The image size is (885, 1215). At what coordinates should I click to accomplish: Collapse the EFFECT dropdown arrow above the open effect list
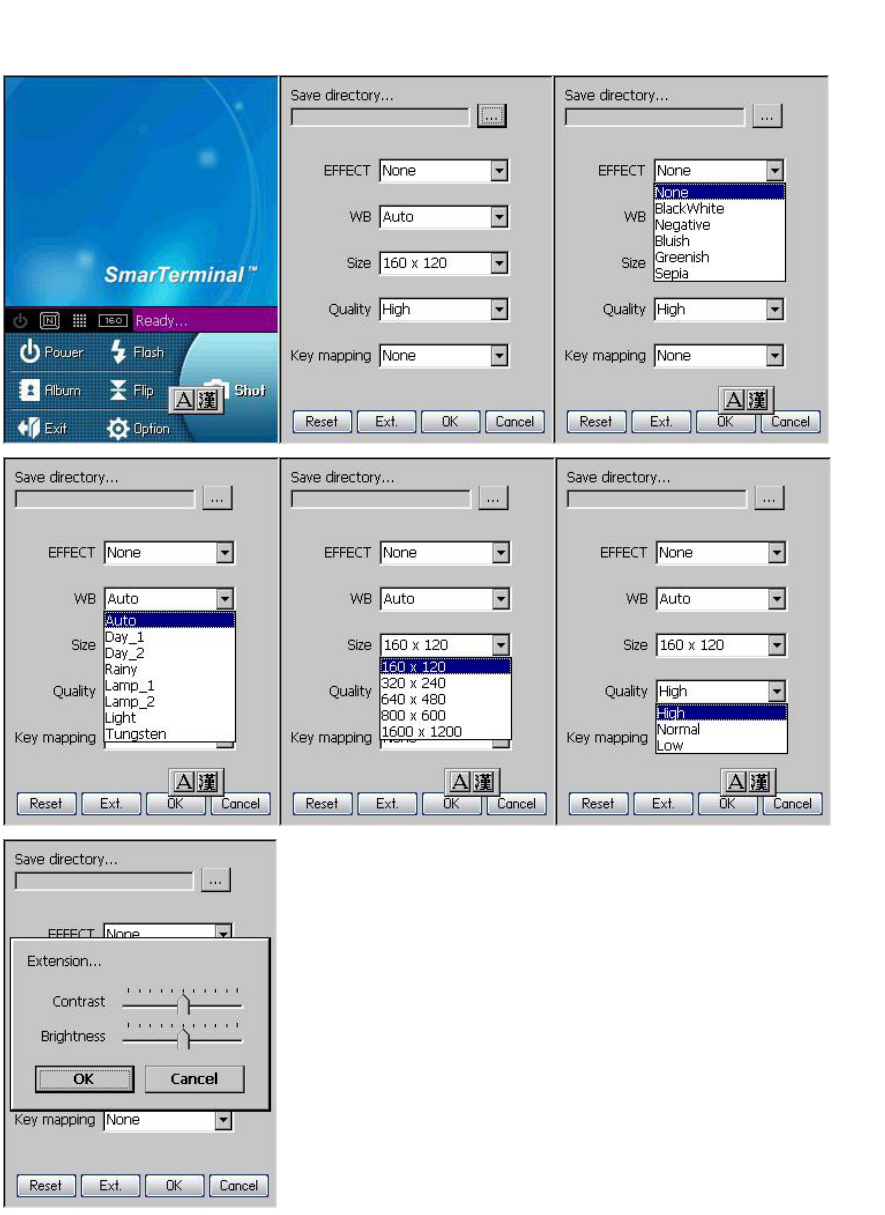tap(775, 171)
